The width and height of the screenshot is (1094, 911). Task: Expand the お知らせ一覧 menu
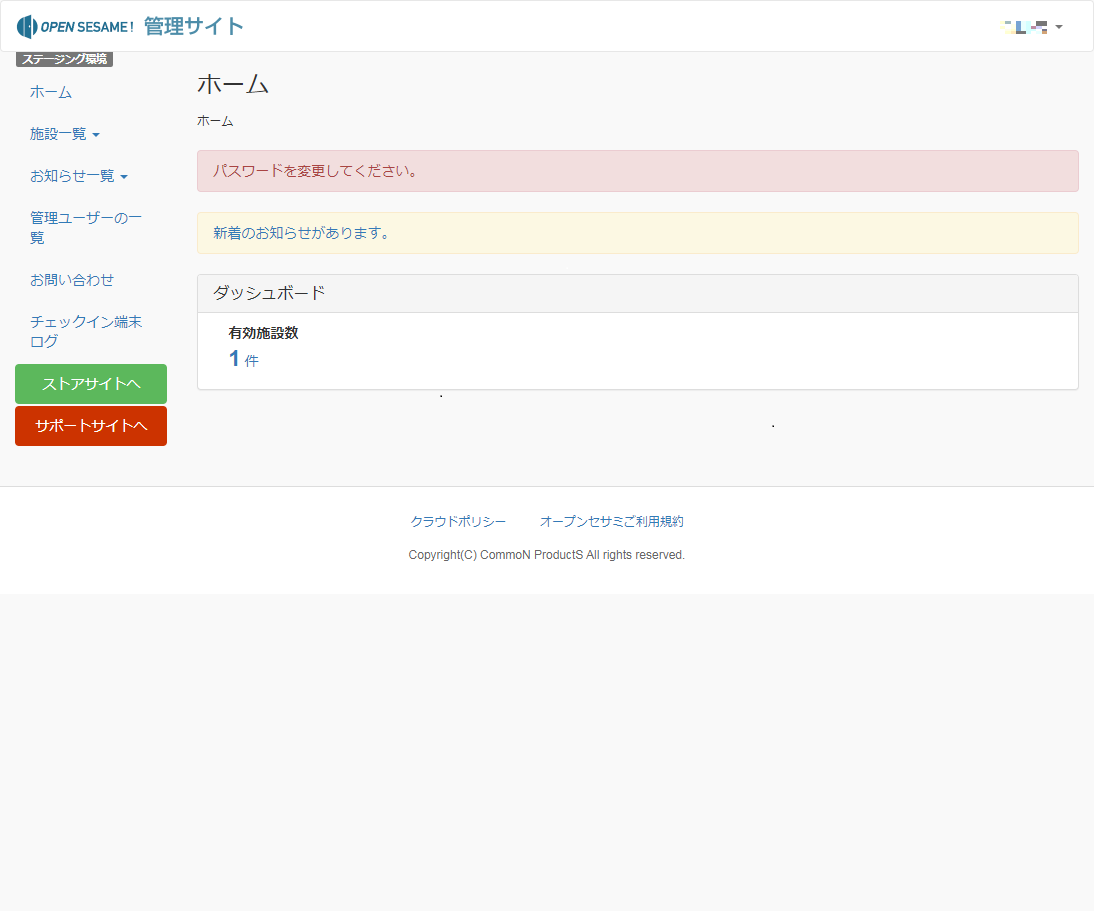(x=79, y=176)
